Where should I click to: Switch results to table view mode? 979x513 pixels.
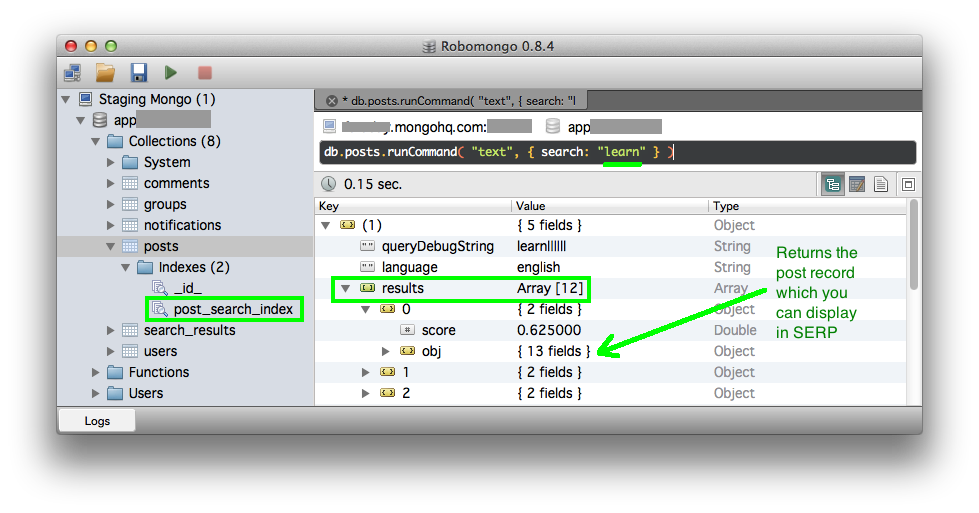point(857,185)
